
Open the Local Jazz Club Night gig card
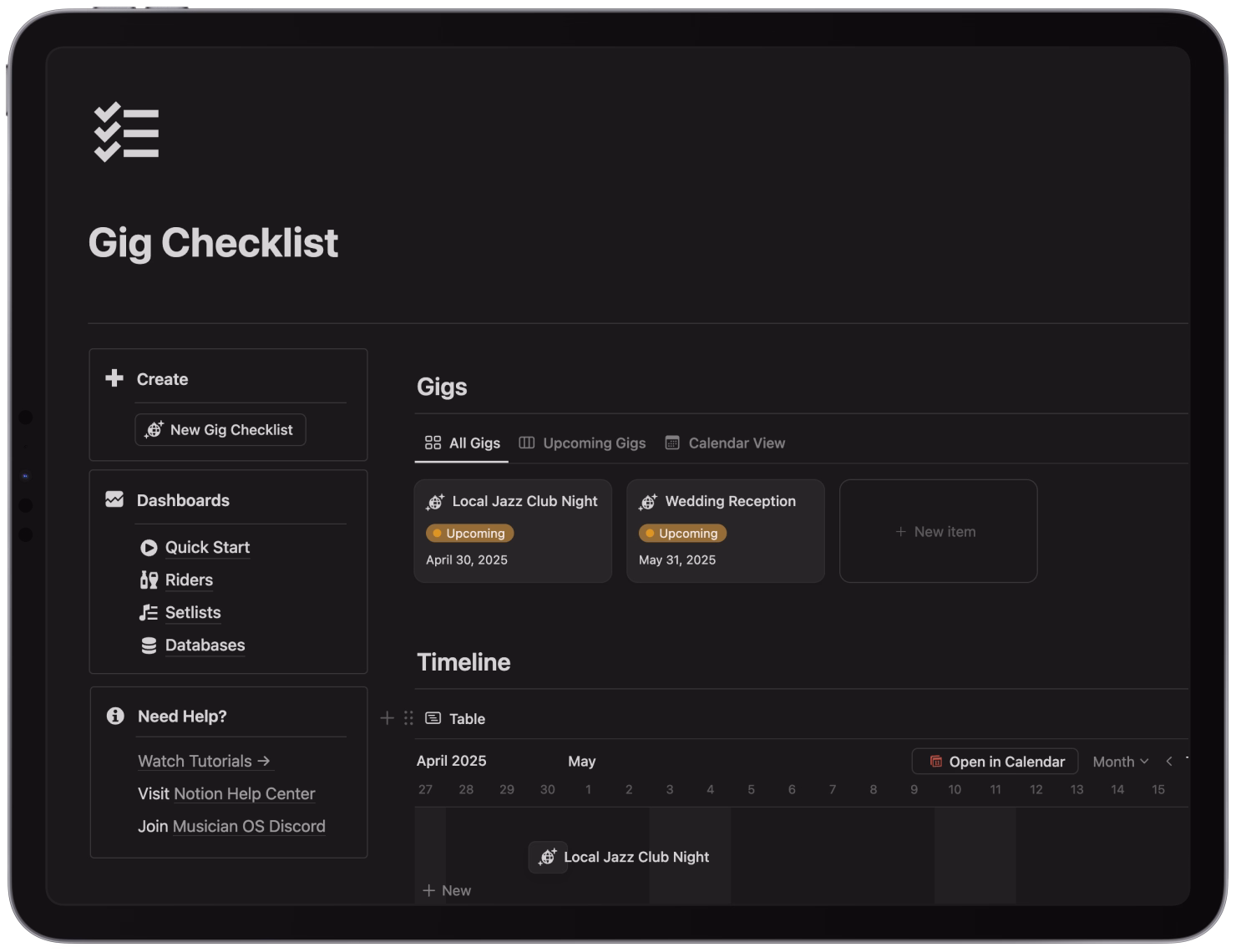[513, 531]
